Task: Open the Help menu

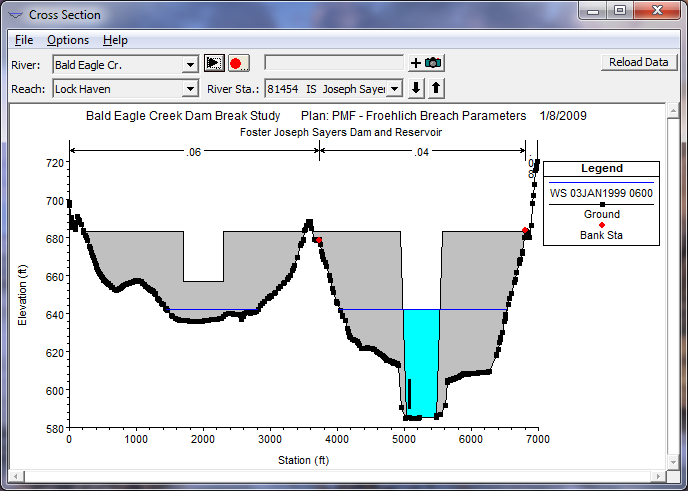Action: (x=115, y=40)
